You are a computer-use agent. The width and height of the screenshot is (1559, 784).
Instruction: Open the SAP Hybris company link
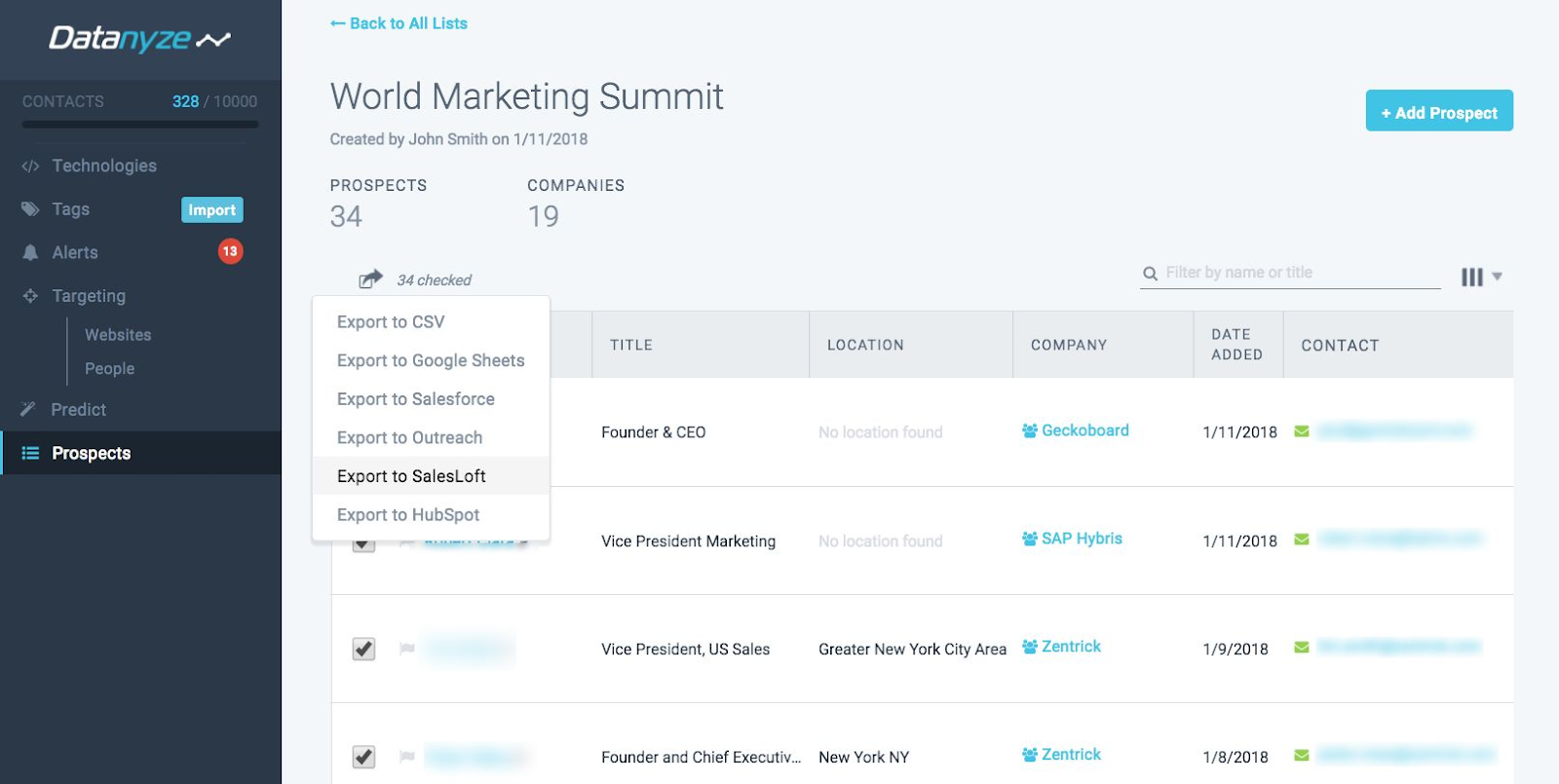pyautogui.click(x=1082, y=539)
